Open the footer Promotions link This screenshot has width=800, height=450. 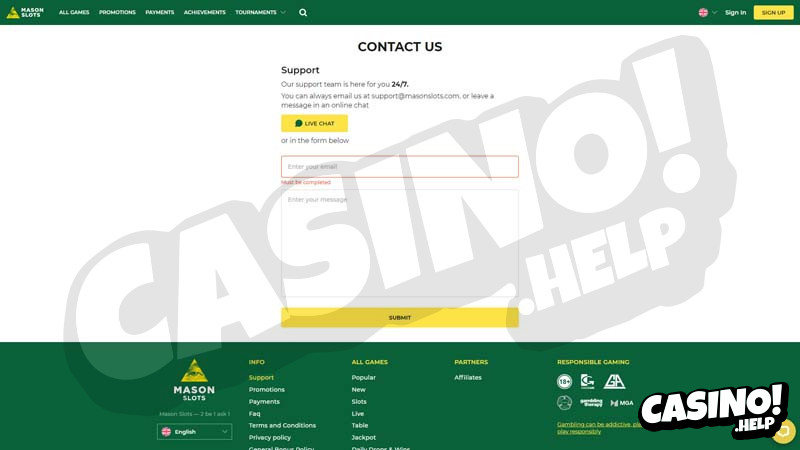(267, 389)
